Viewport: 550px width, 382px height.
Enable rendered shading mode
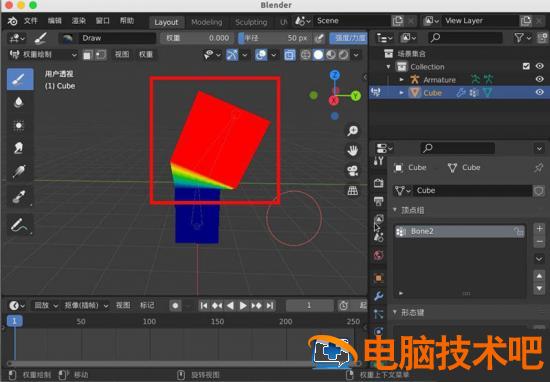pyautogui.click(x=343, y=55)
